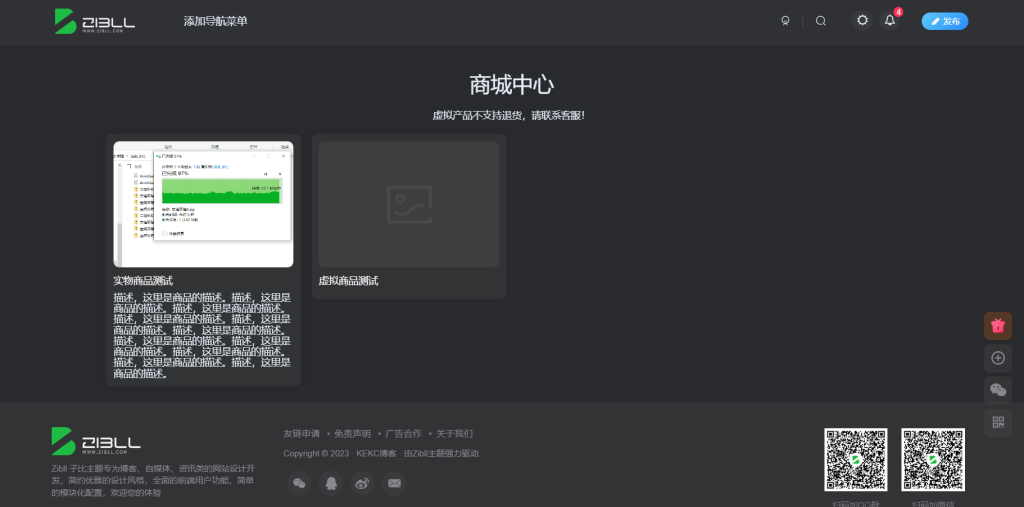Click the Zibll logo in the footer
The height and width of the screenshot is (507, 1024).
tap(96, 441)
